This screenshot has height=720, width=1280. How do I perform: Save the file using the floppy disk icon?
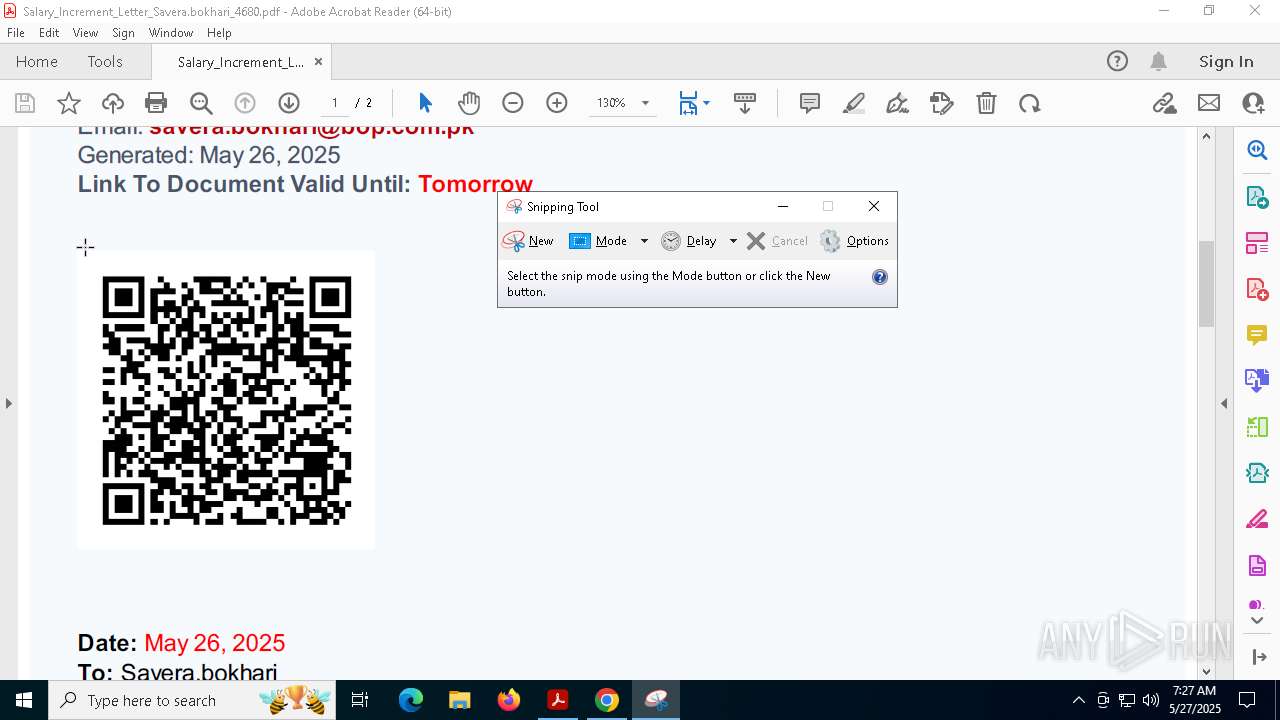tap(25, 103)
